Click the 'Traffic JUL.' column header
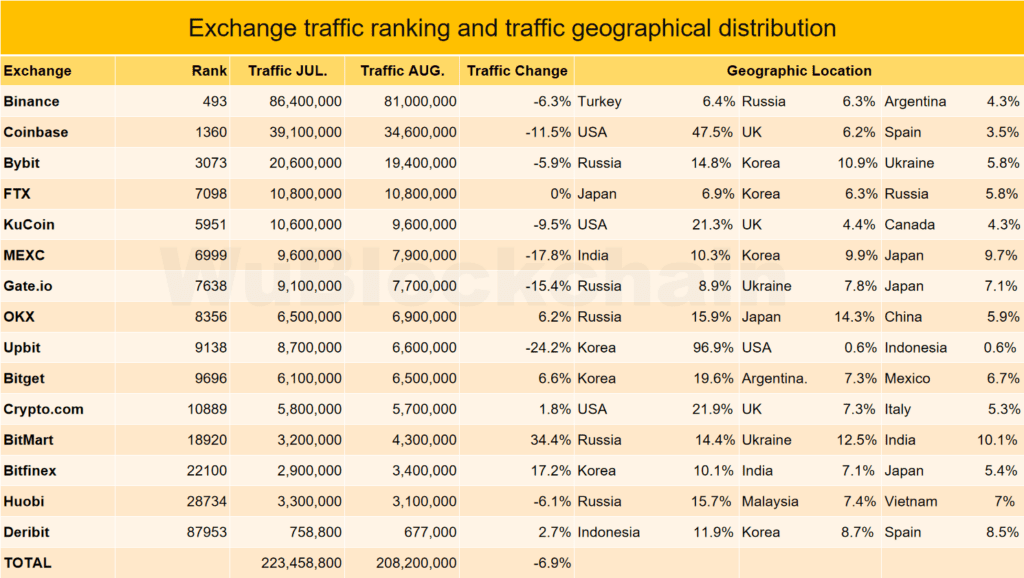 287,71
